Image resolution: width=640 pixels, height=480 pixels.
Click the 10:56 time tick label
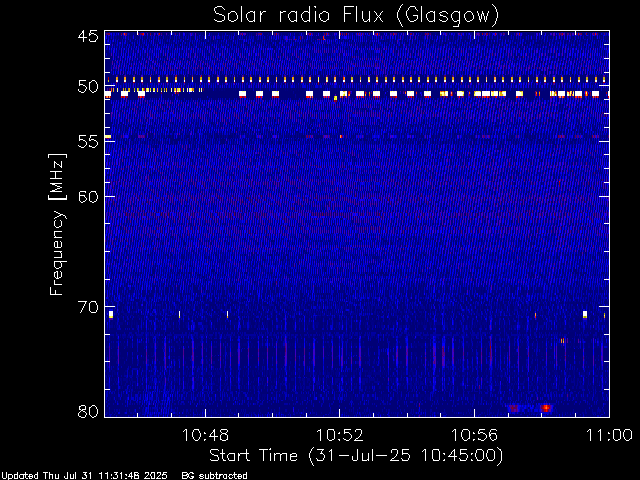474,435
